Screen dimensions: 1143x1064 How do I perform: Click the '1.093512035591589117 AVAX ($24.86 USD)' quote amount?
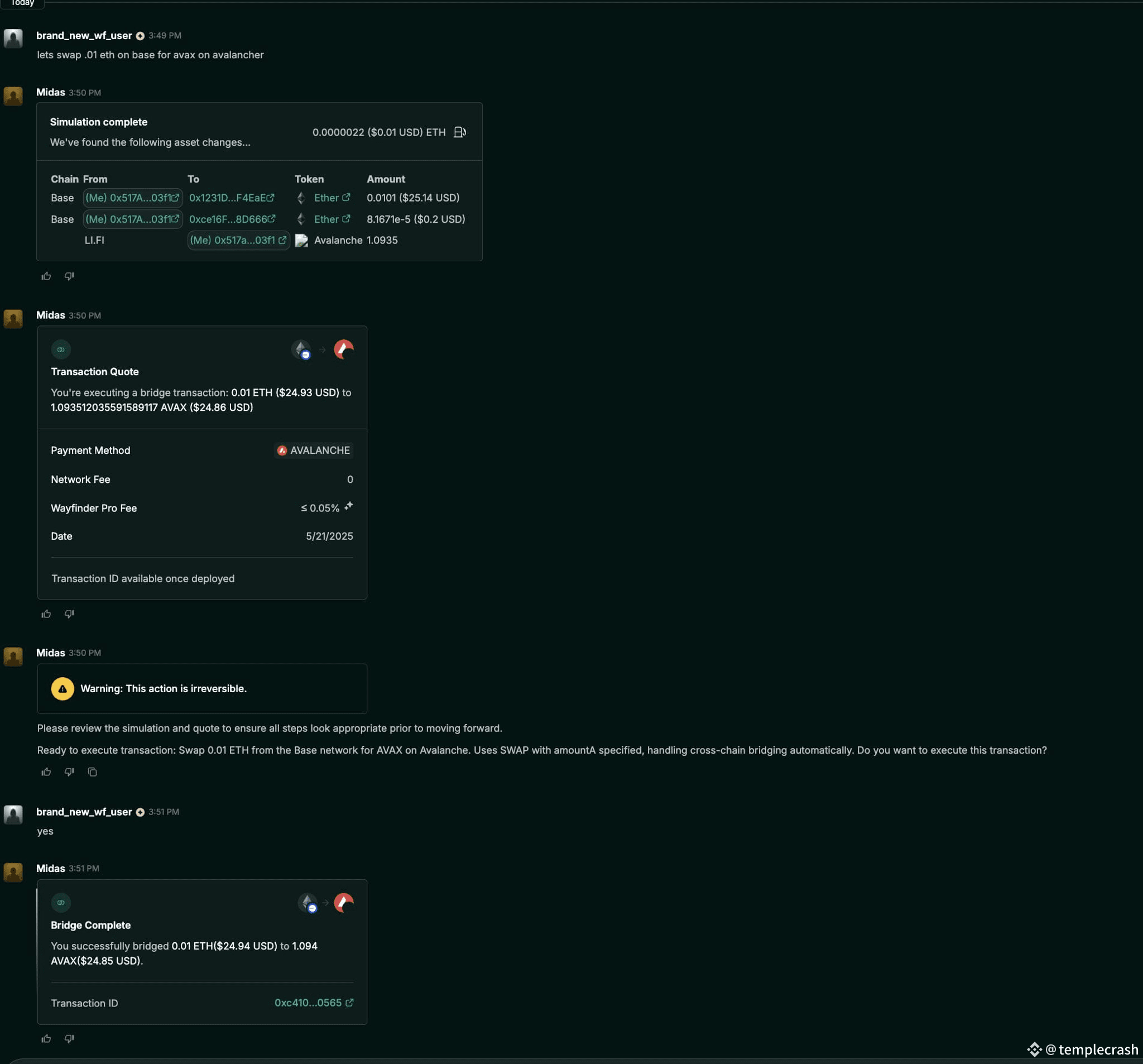(152, 407)
